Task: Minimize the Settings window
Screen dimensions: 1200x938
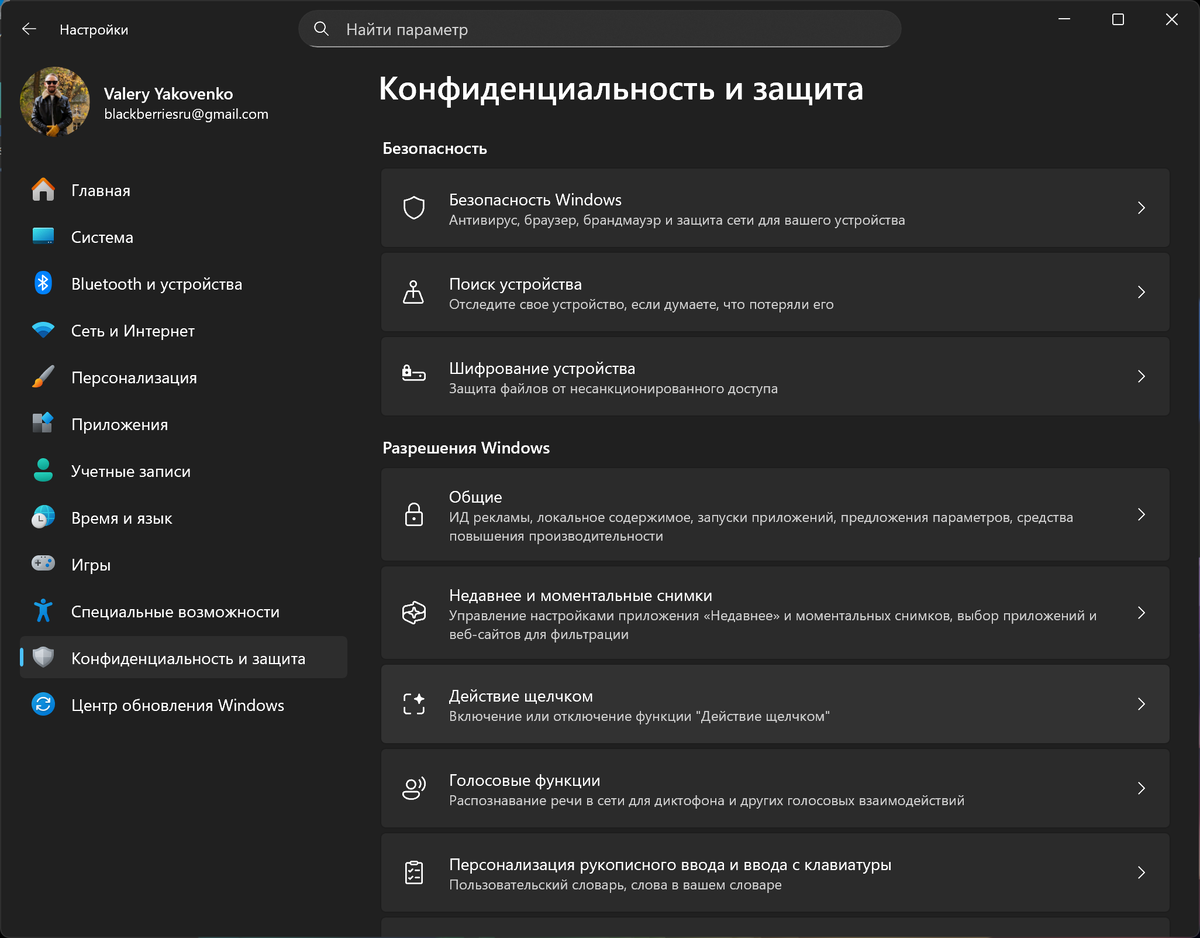Action: (x=1063, y=19)
